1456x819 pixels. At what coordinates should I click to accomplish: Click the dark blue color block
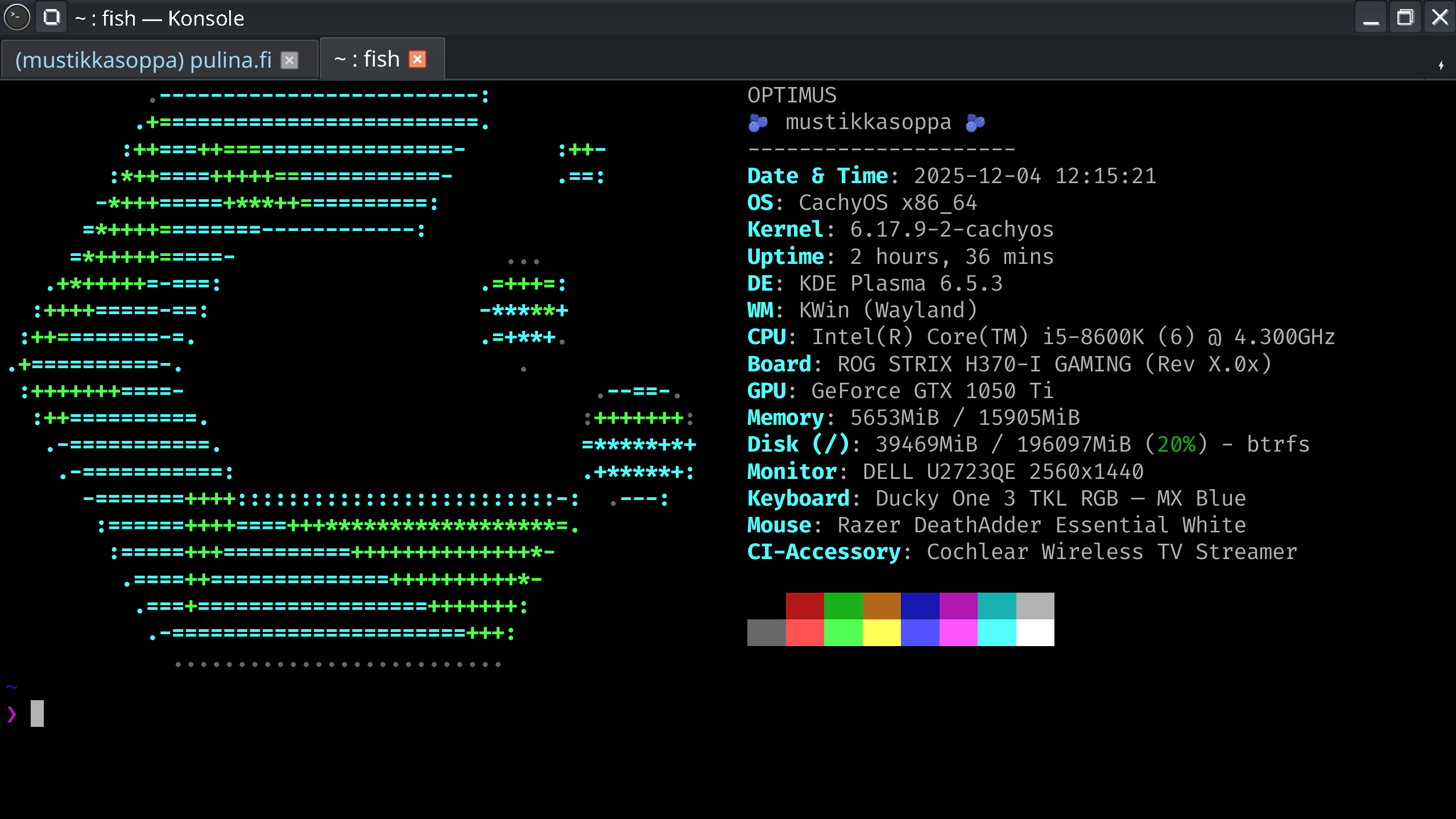(920, 606)
